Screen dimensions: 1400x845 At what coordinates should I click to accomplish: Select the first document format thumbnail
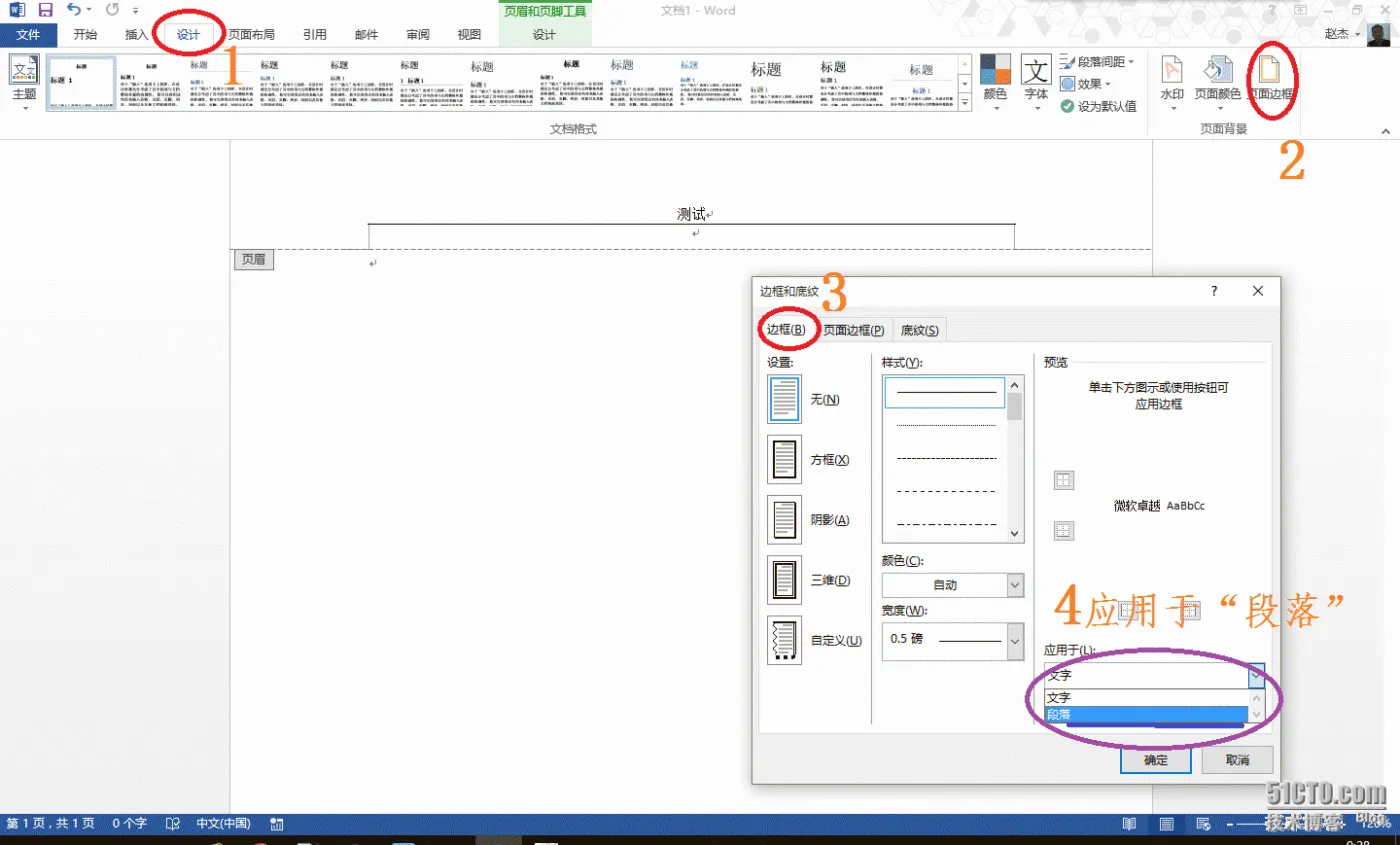[x=81, y=82]
